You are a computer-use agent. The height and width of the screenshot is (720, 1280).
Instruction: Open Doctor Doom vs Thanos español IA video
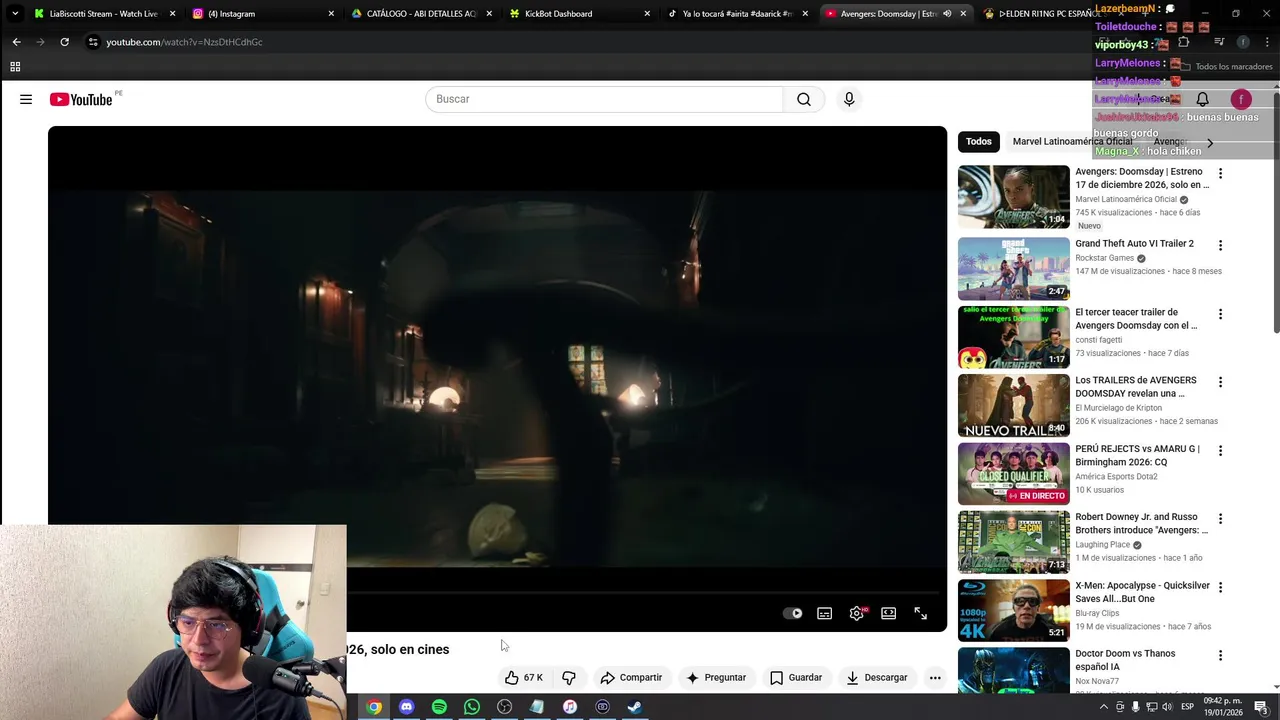(1014, 671)
